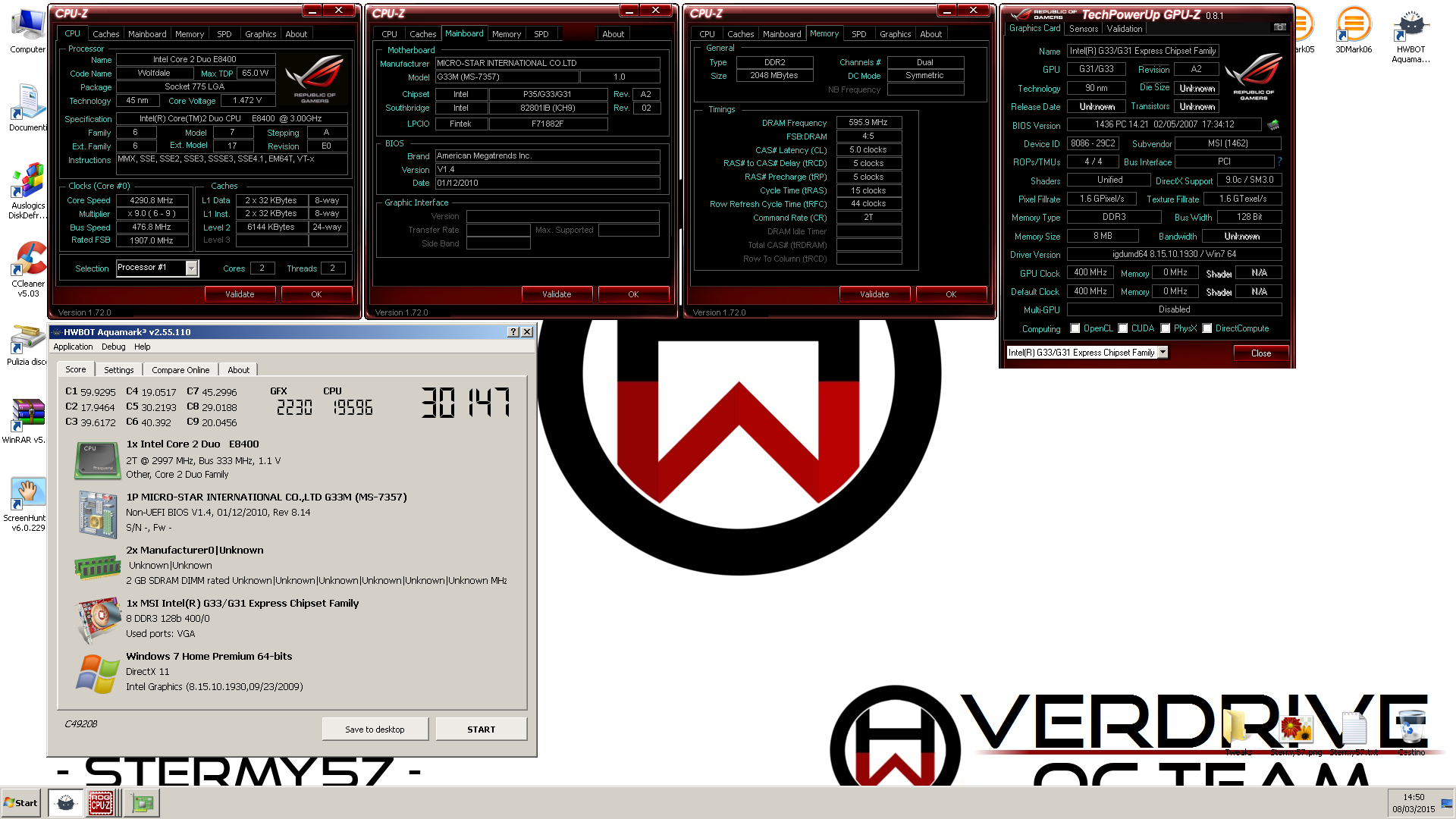The height and width of the screenshot is (819, 1456).
Task: Switch to GPU-Z taskbar button
Action: [142, 803]
